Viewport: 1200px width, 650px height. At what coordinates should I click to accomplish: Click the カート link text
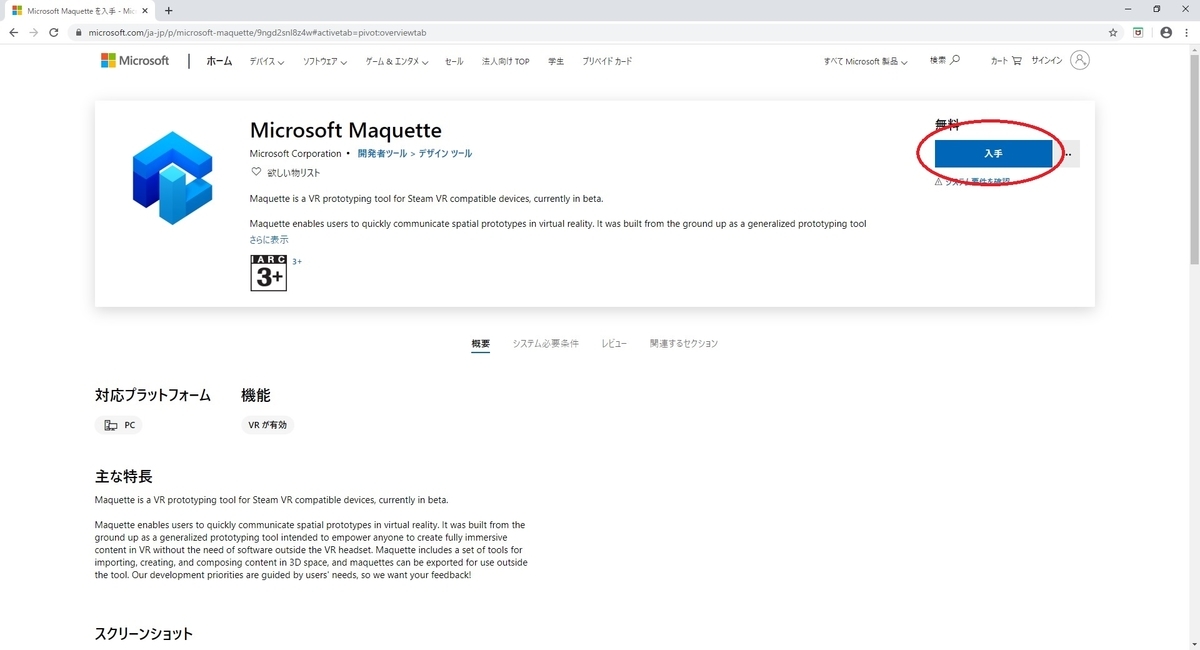999,61
